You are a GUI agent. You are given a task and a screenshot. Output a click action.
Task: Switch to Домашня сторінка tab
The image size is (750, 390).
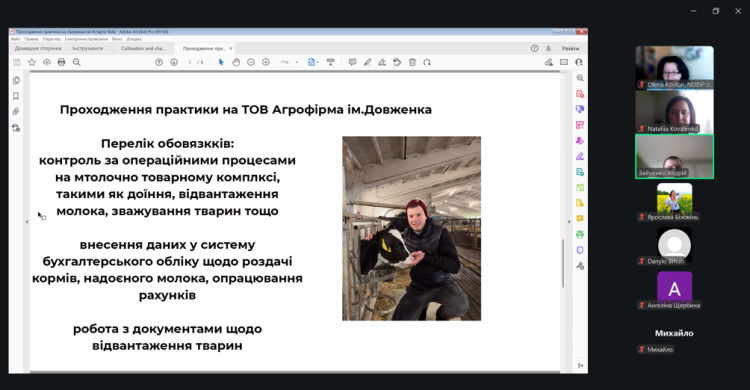pyautogui.click(x=38, y=48)
